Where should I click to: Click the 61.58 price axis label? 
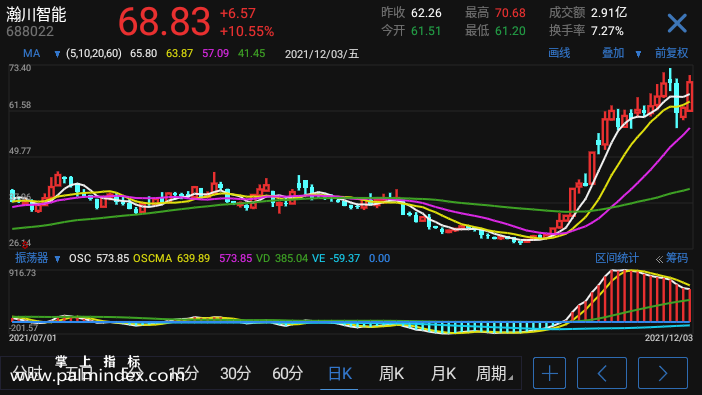pos(20,105)
